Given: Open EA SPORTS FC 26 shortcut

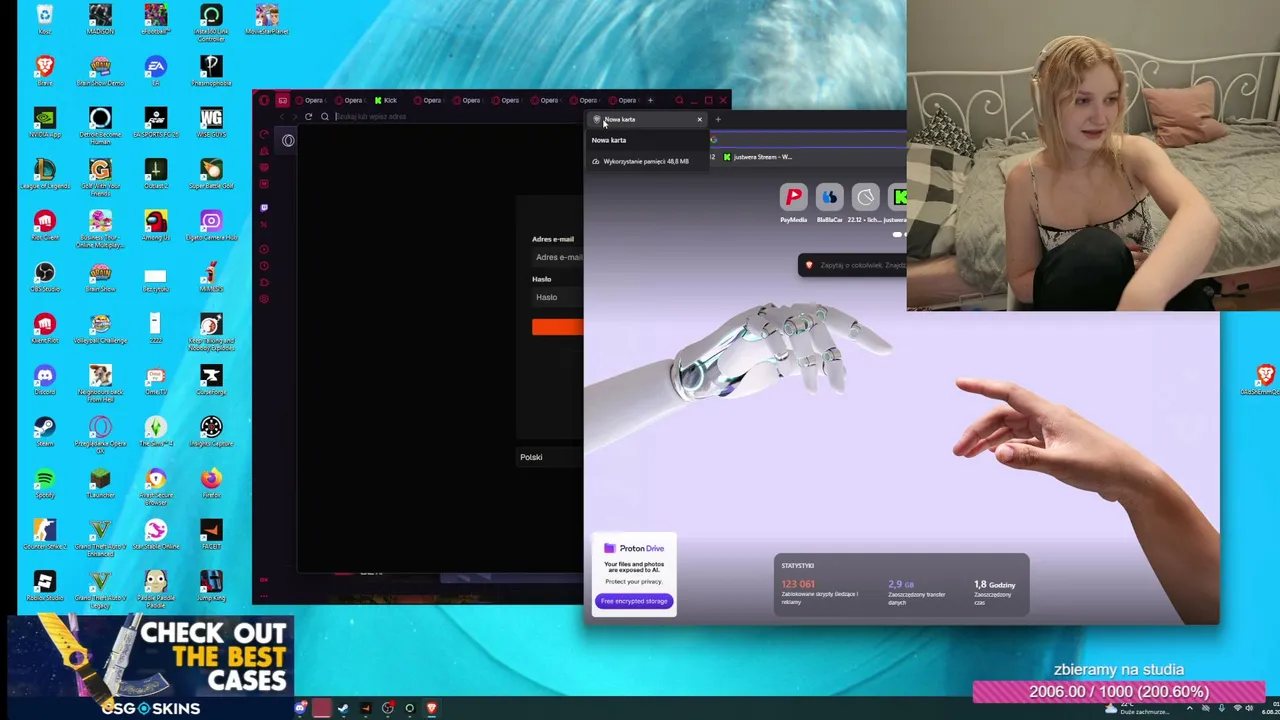Looking at the screenshot, I should pos(155,123).
